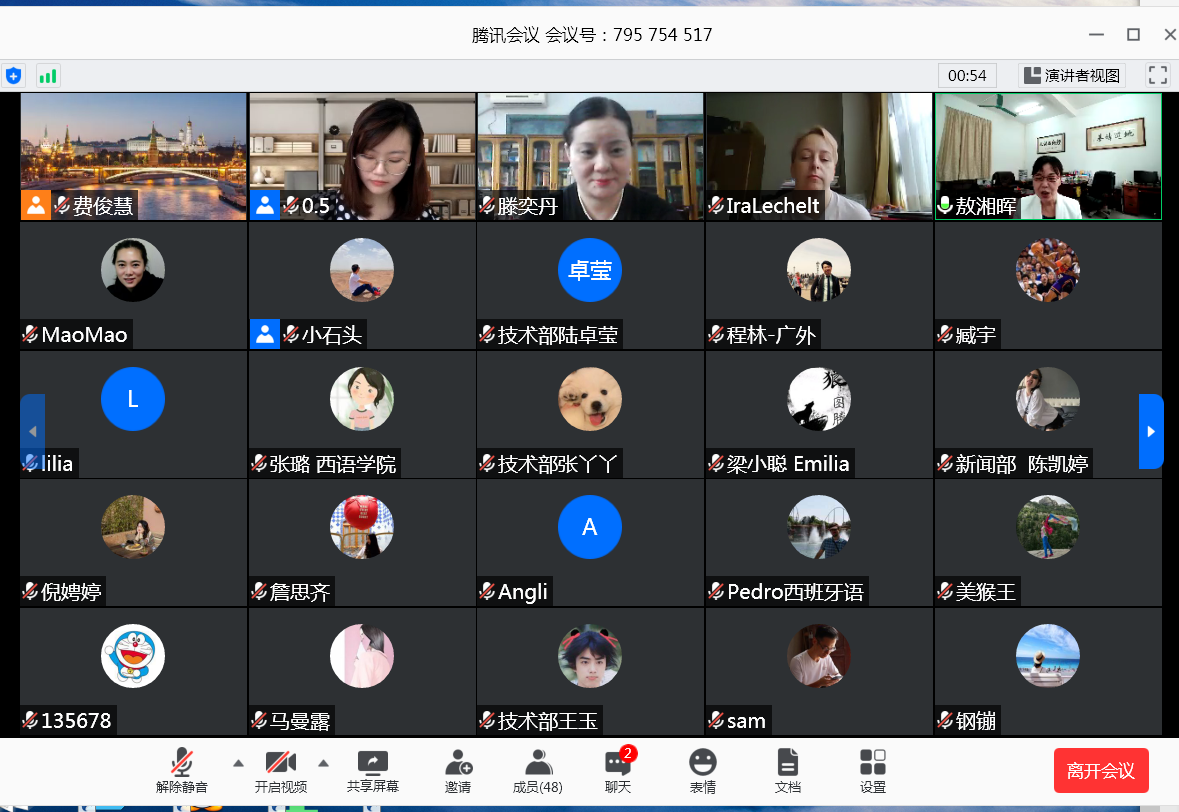The image size is (1179, 812).
Task: Enter fullscreen mode with the corner icon
Action: 1157,75
